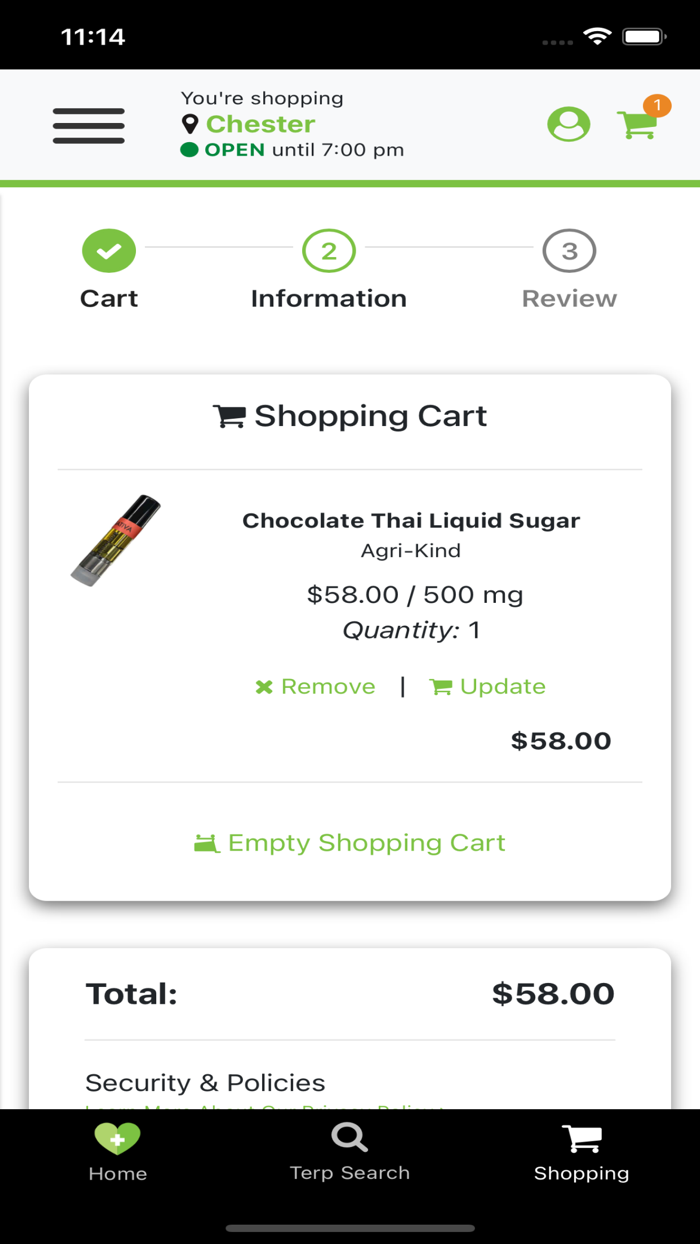The image size is (700, 1244).
Task: Tap the location pin beside Chester
Action: (190, 124)
